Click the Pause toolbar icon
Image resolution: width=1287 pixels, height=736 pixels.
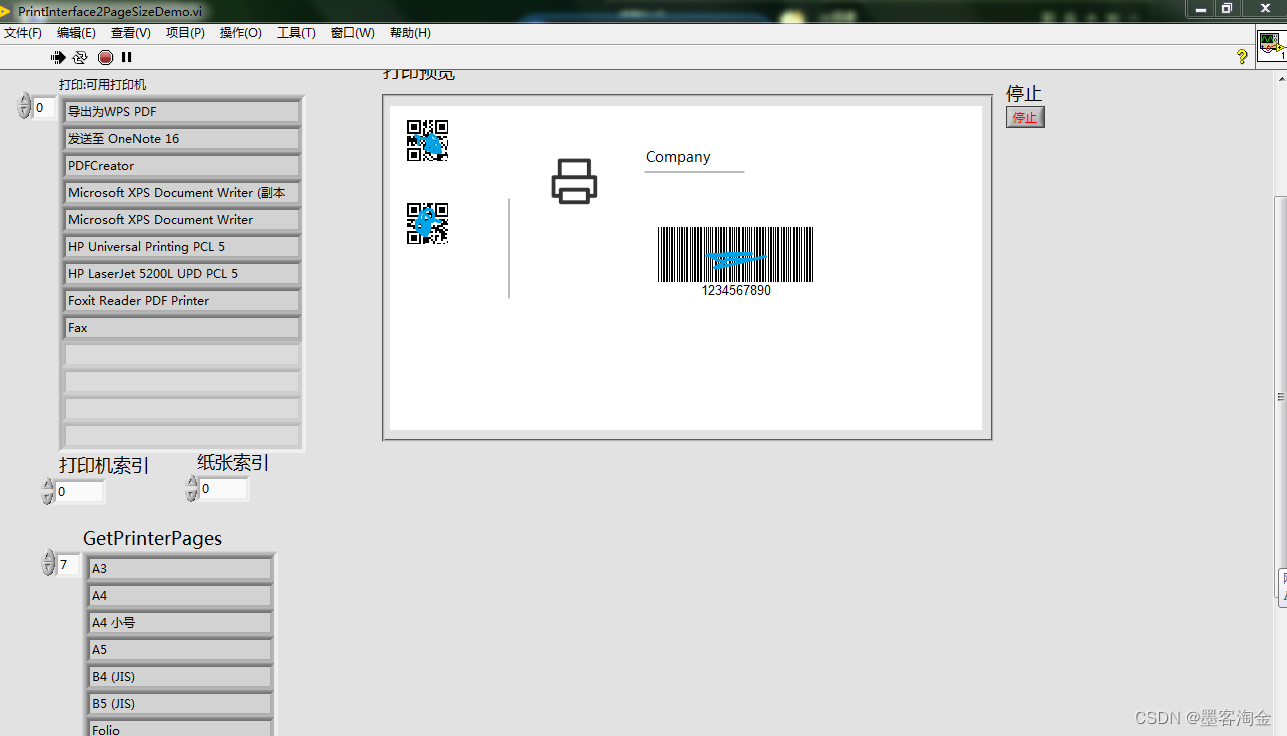click(127, 58)
